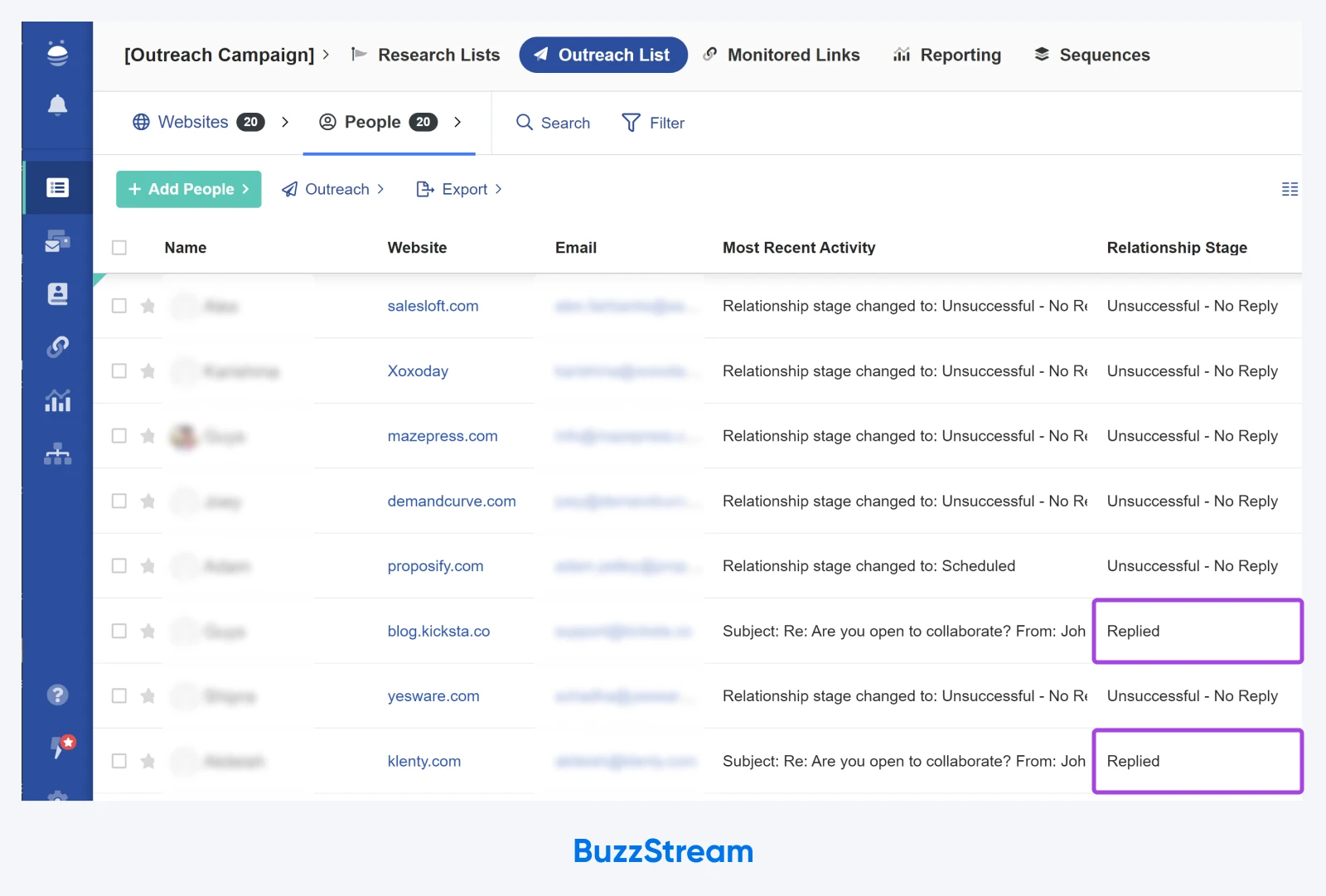This screenshot has width=1326, height=896.
Task: Select all rows header checkbox
Action: (119, 248)
